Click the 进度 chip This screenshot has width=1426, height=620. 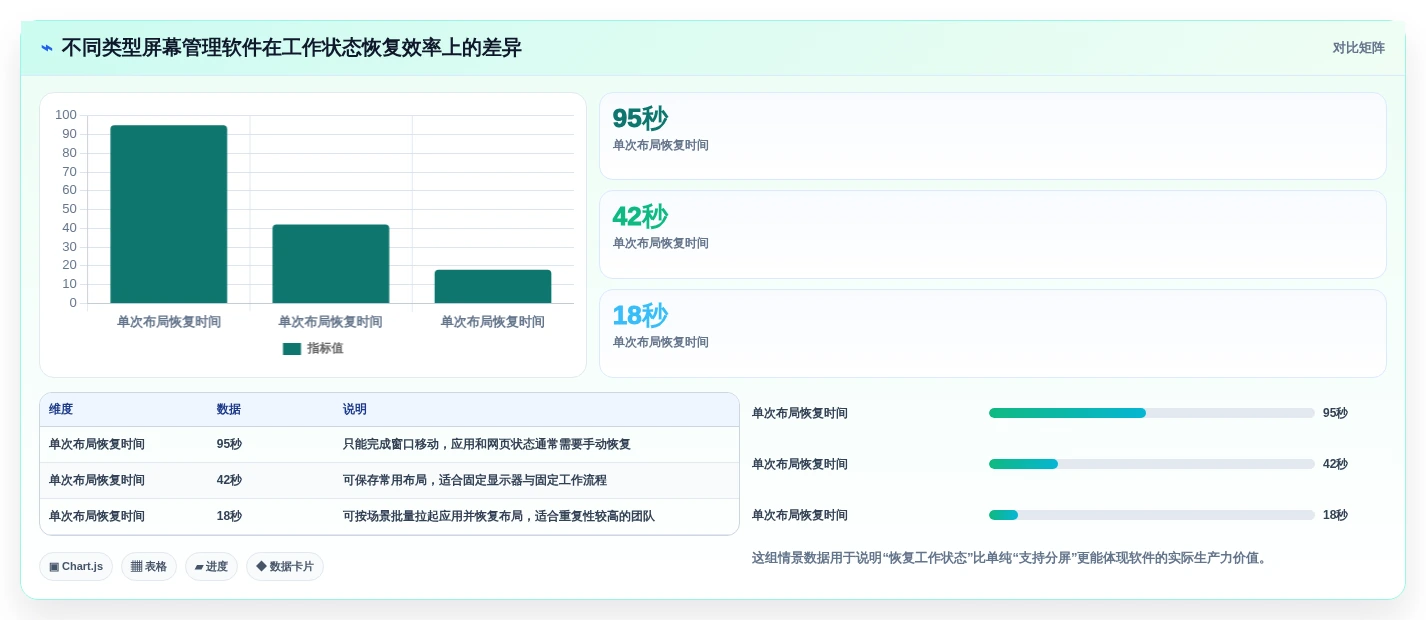[x=211, y=566]
